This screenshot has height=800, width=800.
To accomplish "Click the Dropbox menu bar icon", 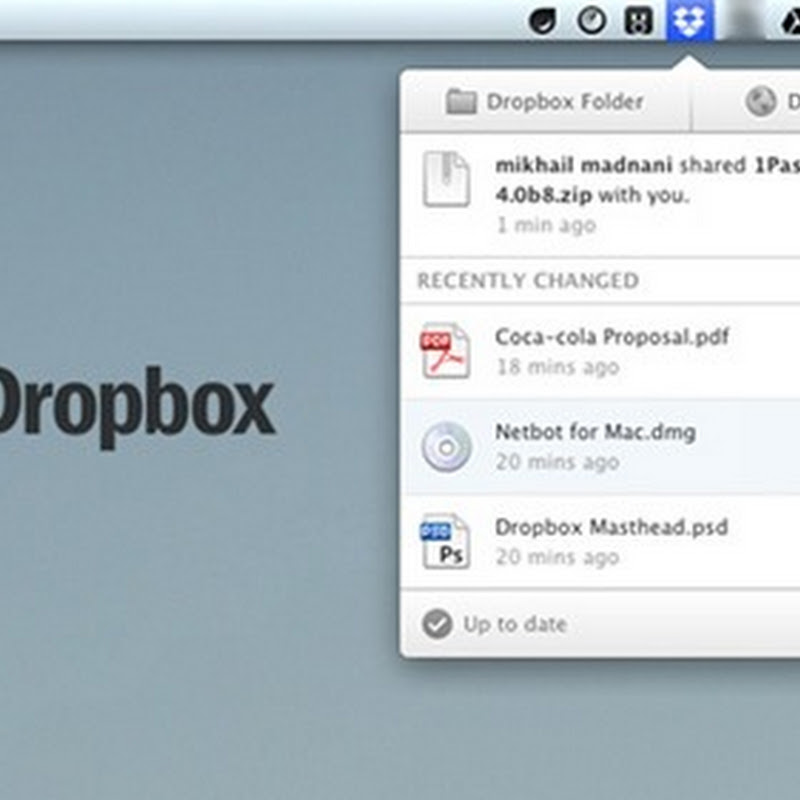I will click(x=690, y=20).
